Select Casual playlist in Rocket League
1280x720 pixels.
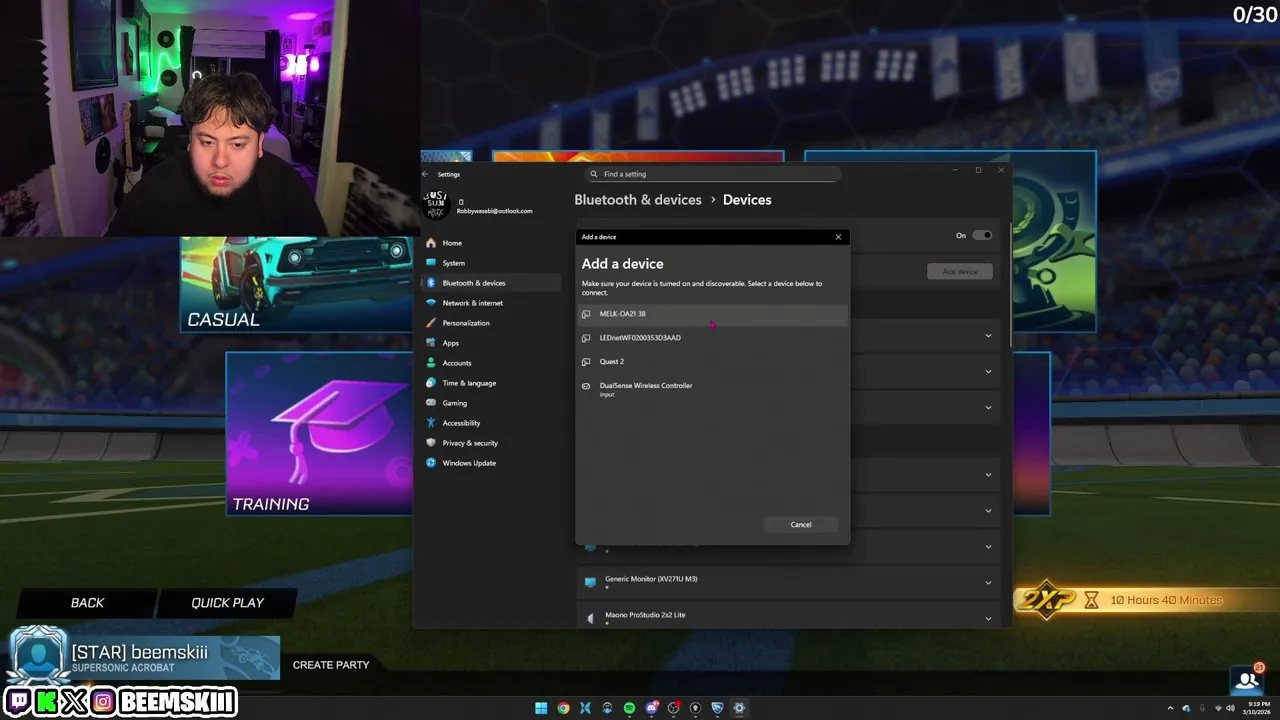297,285
